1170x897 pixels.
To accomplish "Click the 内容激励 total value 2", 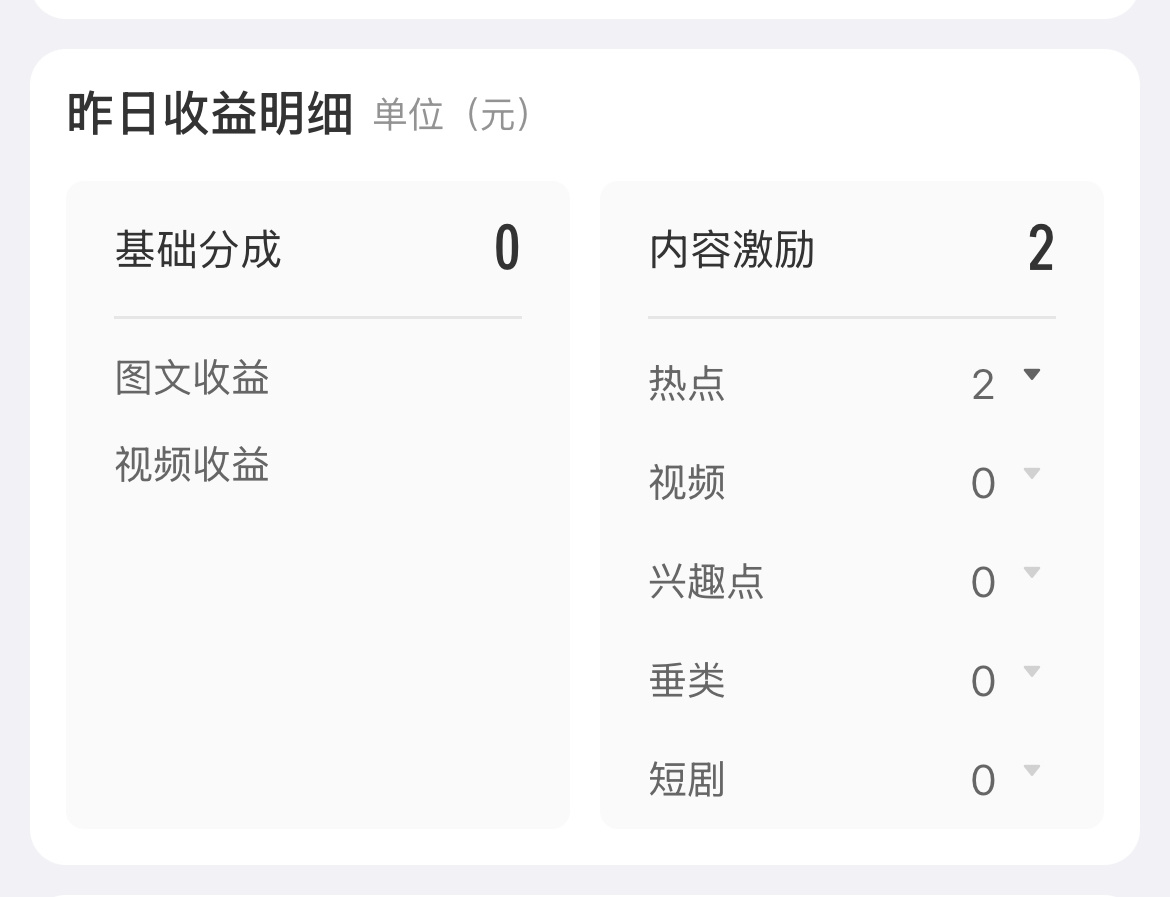I will coord(1041,248).
